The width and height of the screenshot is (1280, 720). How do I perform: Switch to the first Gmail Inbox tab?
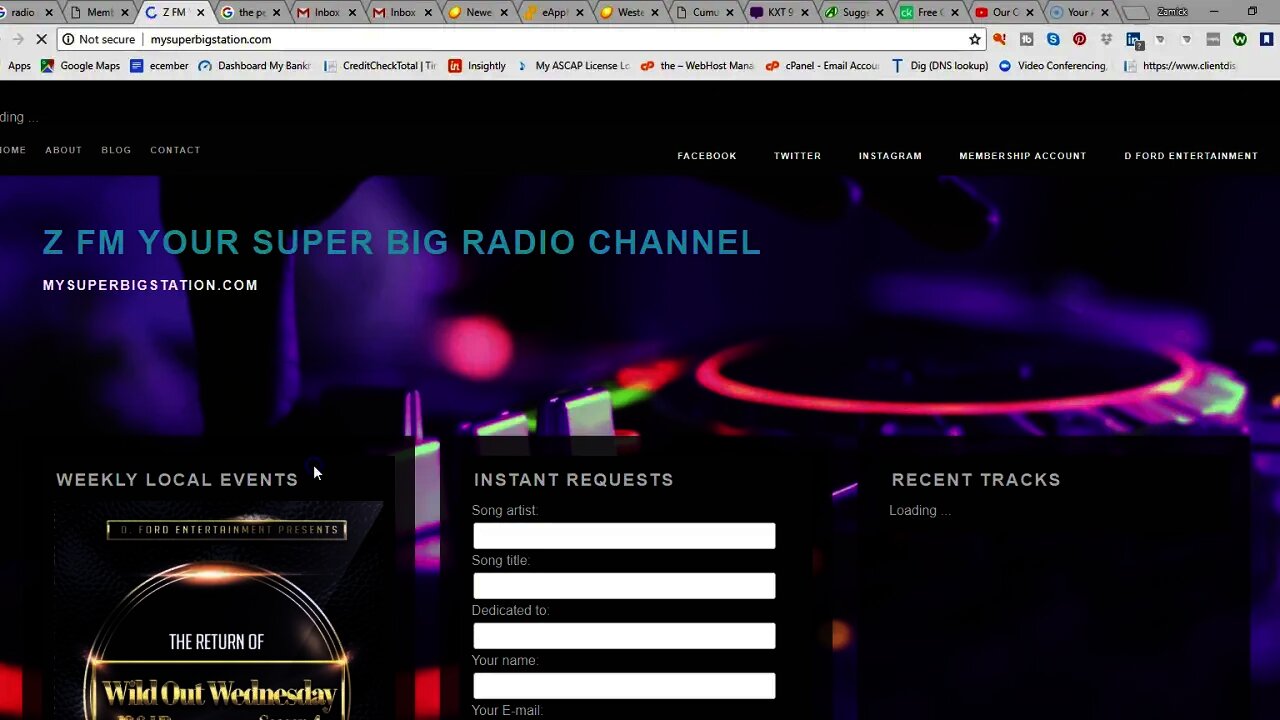point(320,13)
